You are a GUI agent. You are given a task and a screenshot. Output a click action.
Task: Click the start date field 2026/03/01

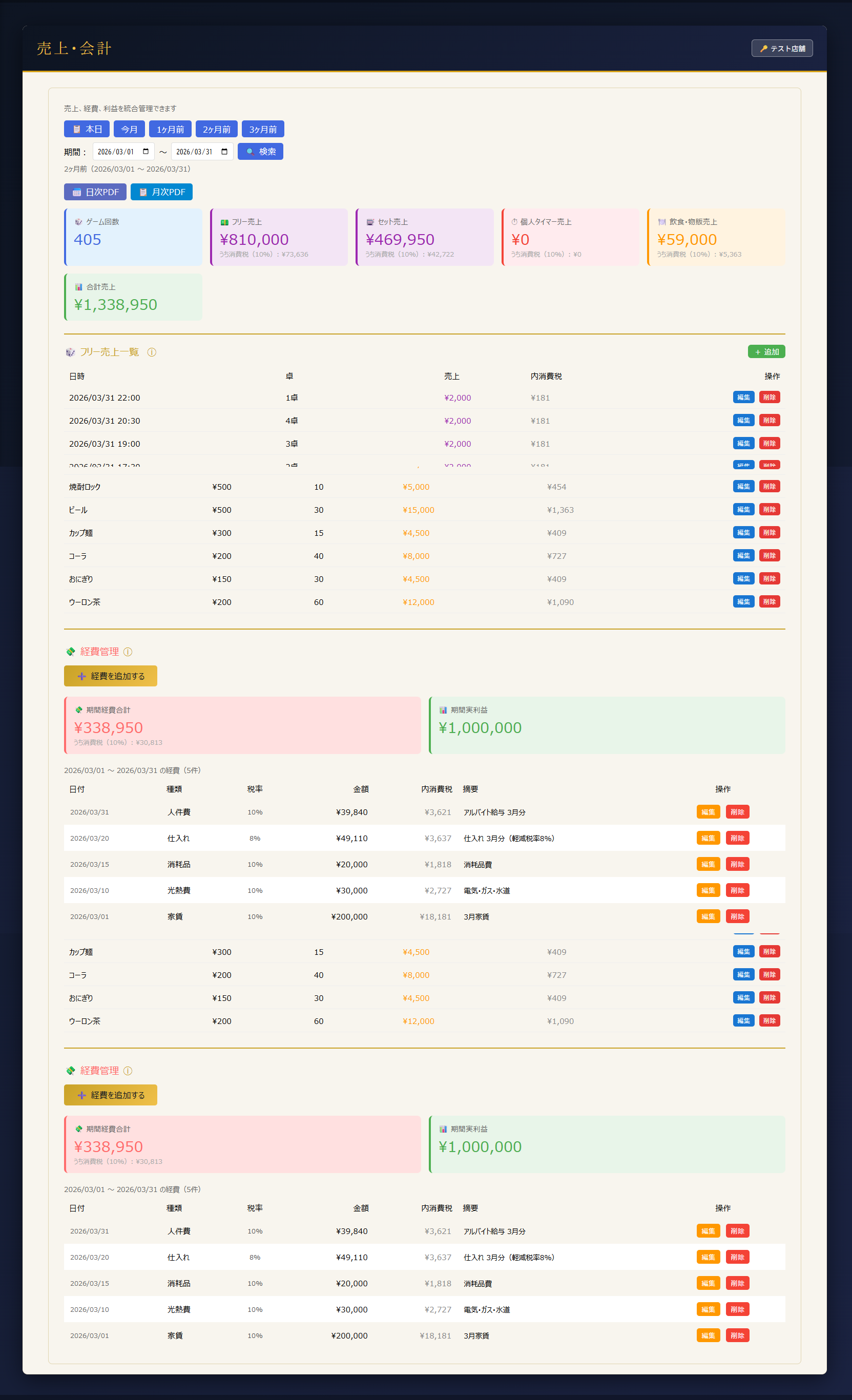click(x=123, y=152)
